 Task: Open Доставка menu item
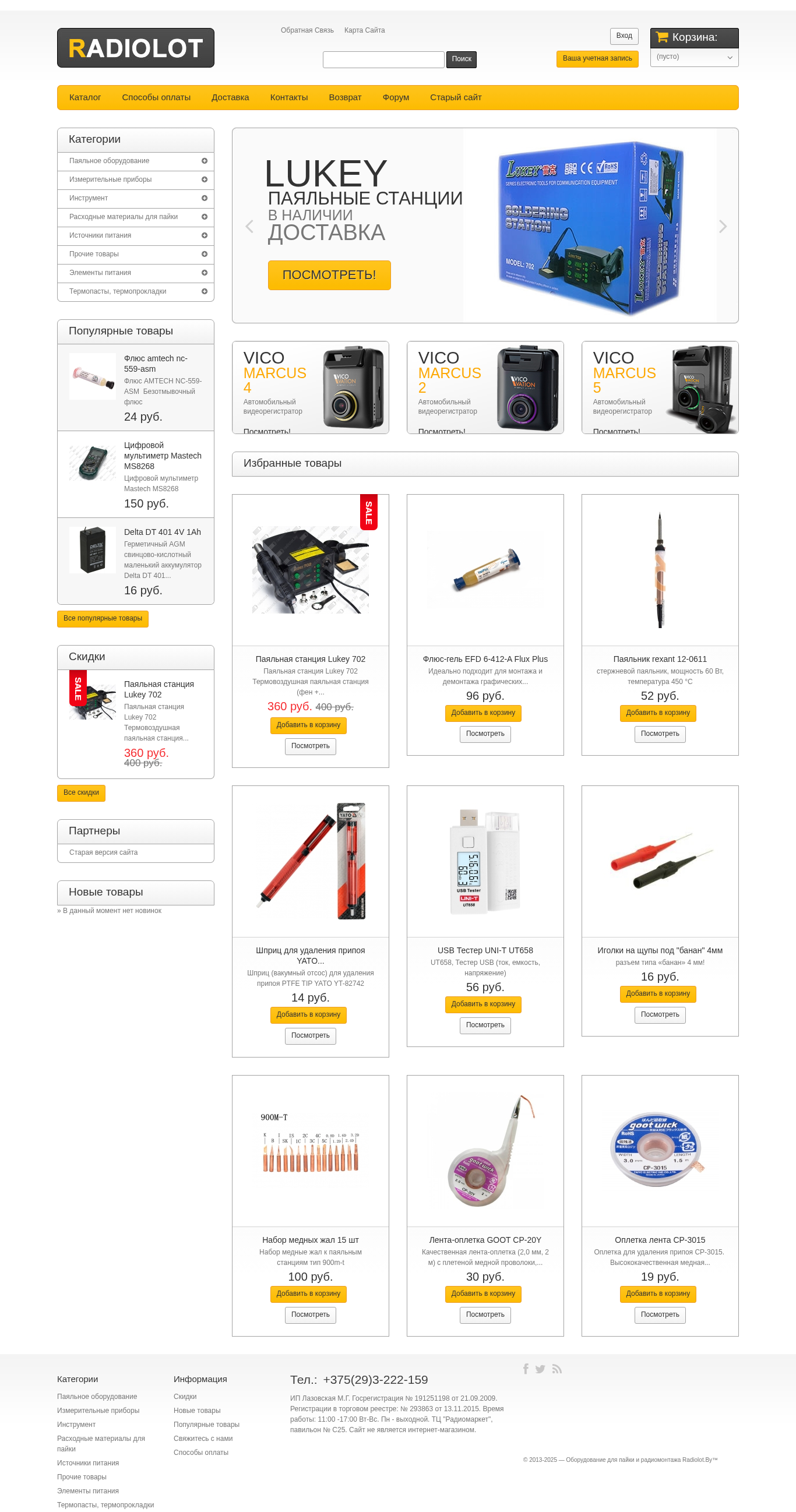230,97
